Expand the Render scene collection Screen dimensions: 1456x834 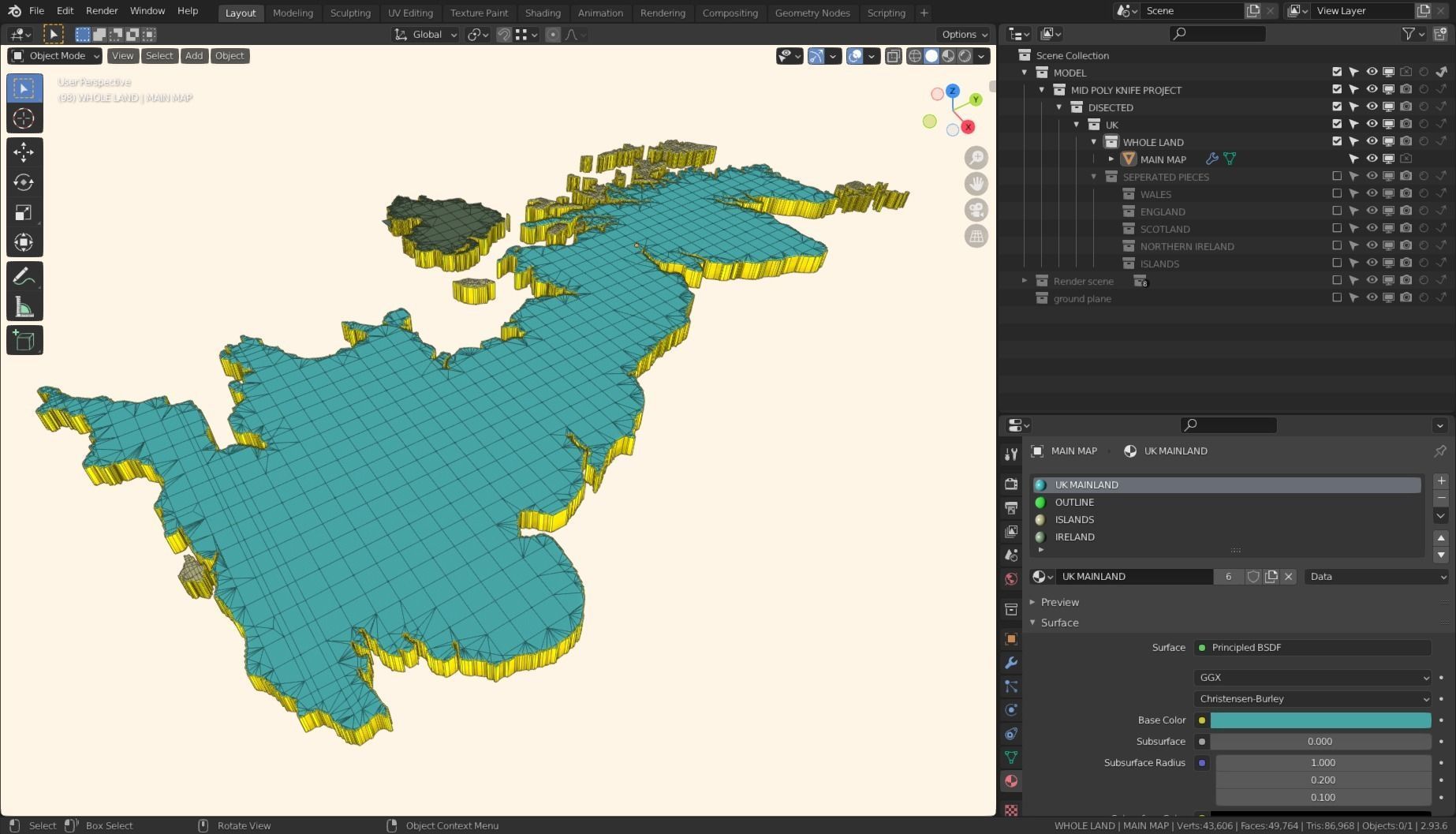point(1025,281)
